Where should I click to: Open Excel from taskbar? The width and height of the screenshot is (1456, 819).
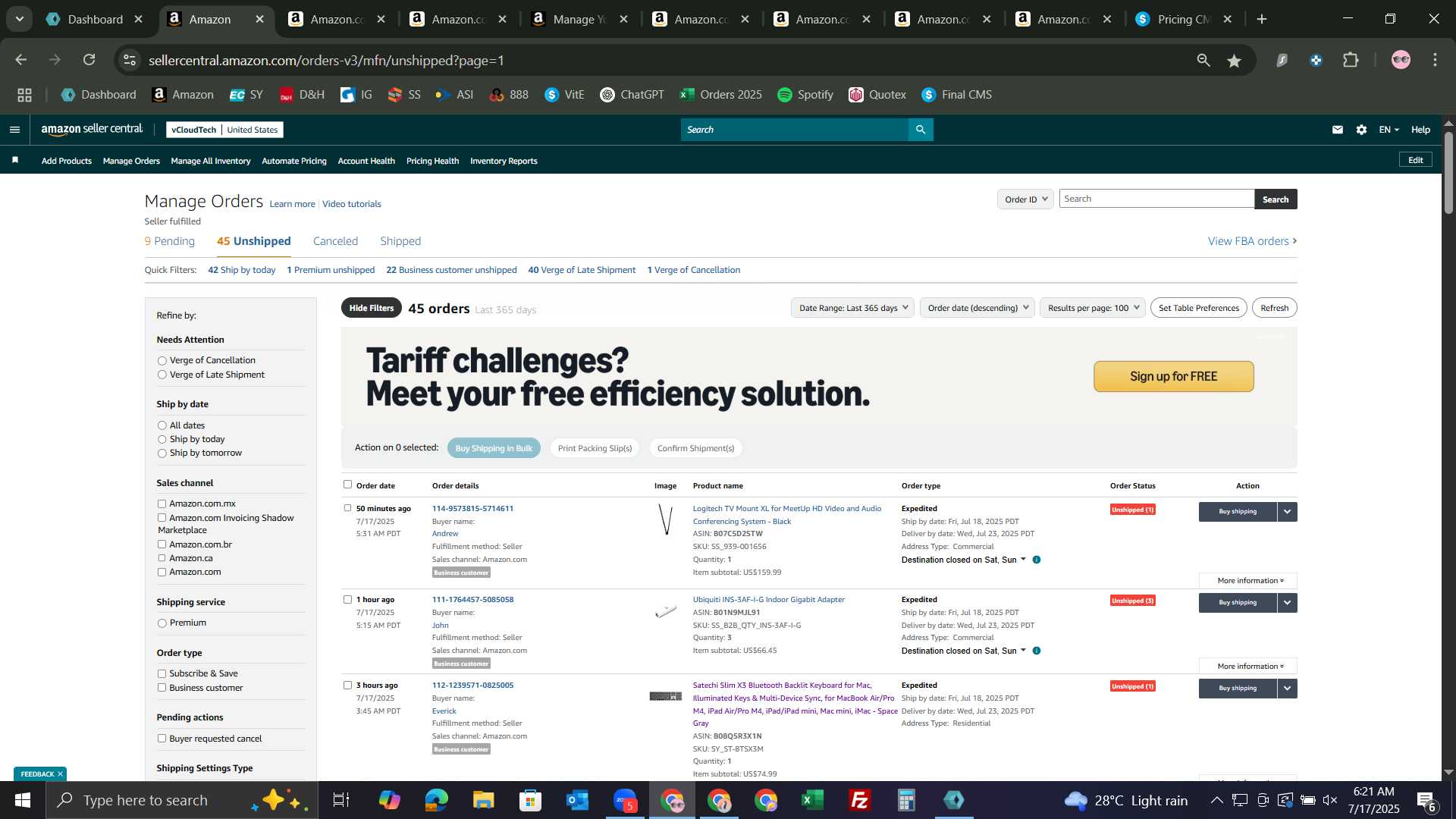(x=812, y=800)
